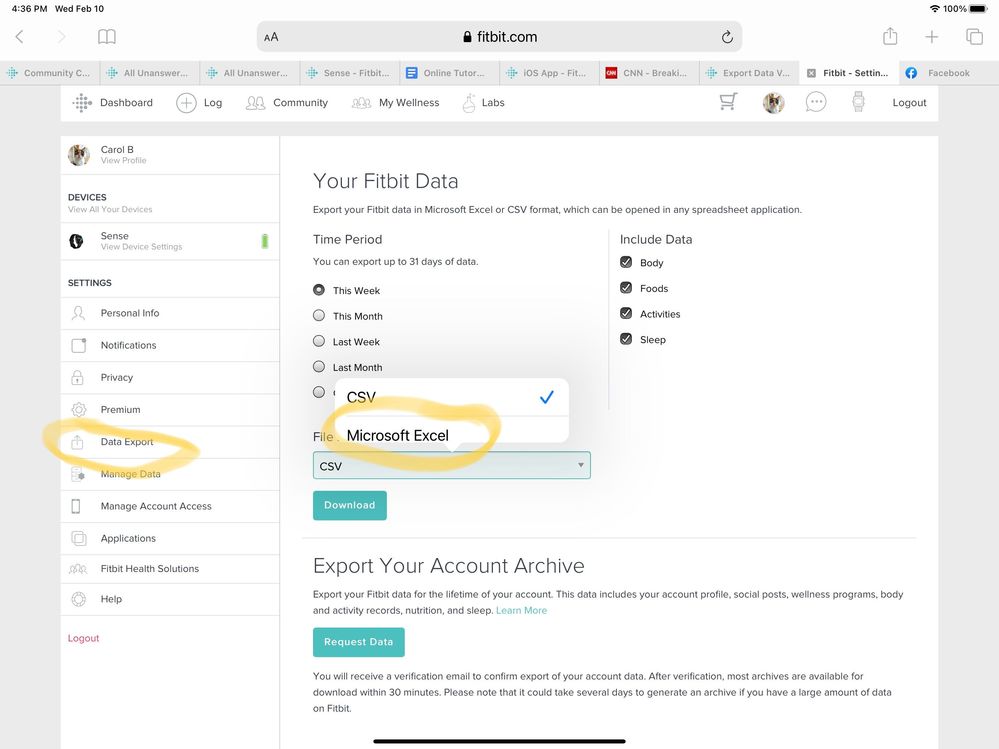
Task: Select the Last Week radio button
Action: (x=319, y=341)
